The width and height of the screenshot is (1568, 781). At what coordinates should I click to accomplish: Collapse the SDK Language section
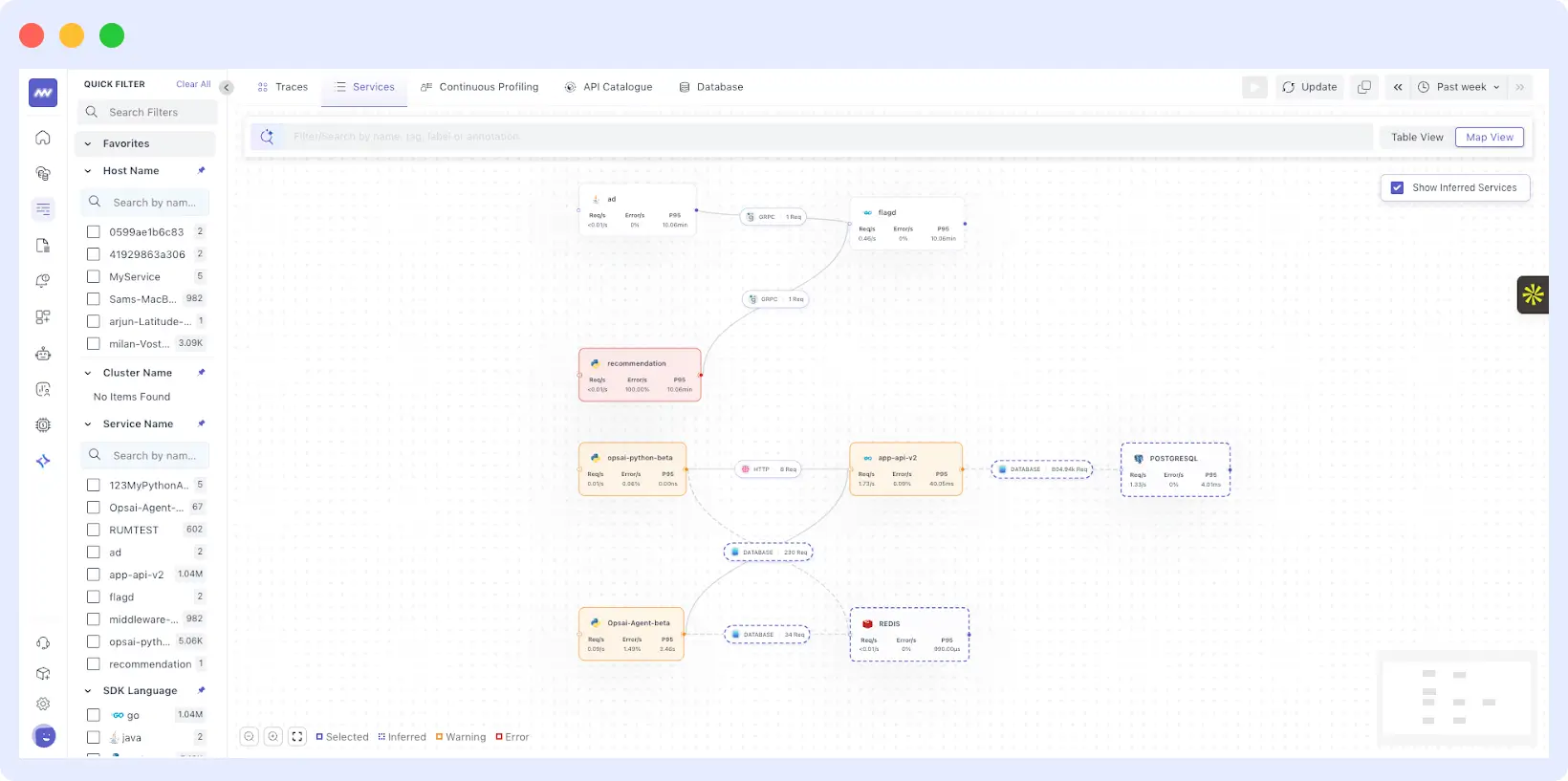pyautogui.click(x=88, y=690)
